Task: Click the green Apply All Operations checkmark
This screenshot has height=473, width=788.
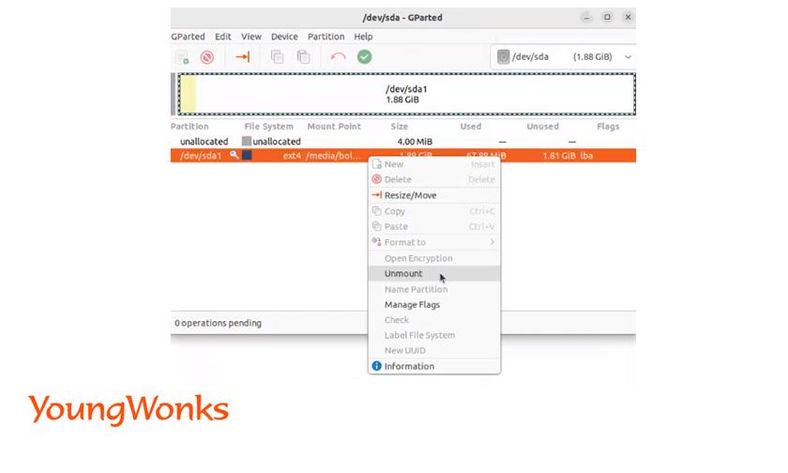Action: pyautogui.click(x=364, y=57)
